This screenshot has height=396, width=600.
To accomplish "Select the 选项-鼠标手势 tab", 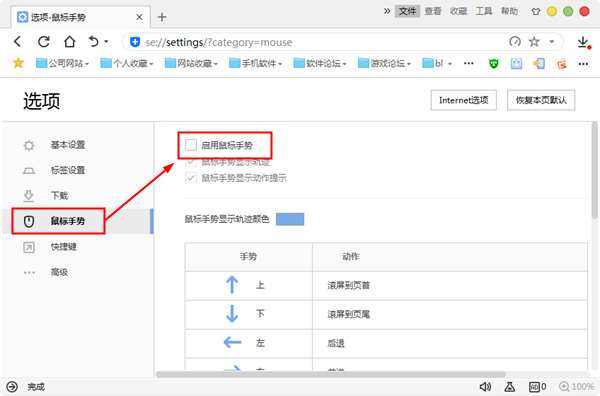I will [80, 17].
